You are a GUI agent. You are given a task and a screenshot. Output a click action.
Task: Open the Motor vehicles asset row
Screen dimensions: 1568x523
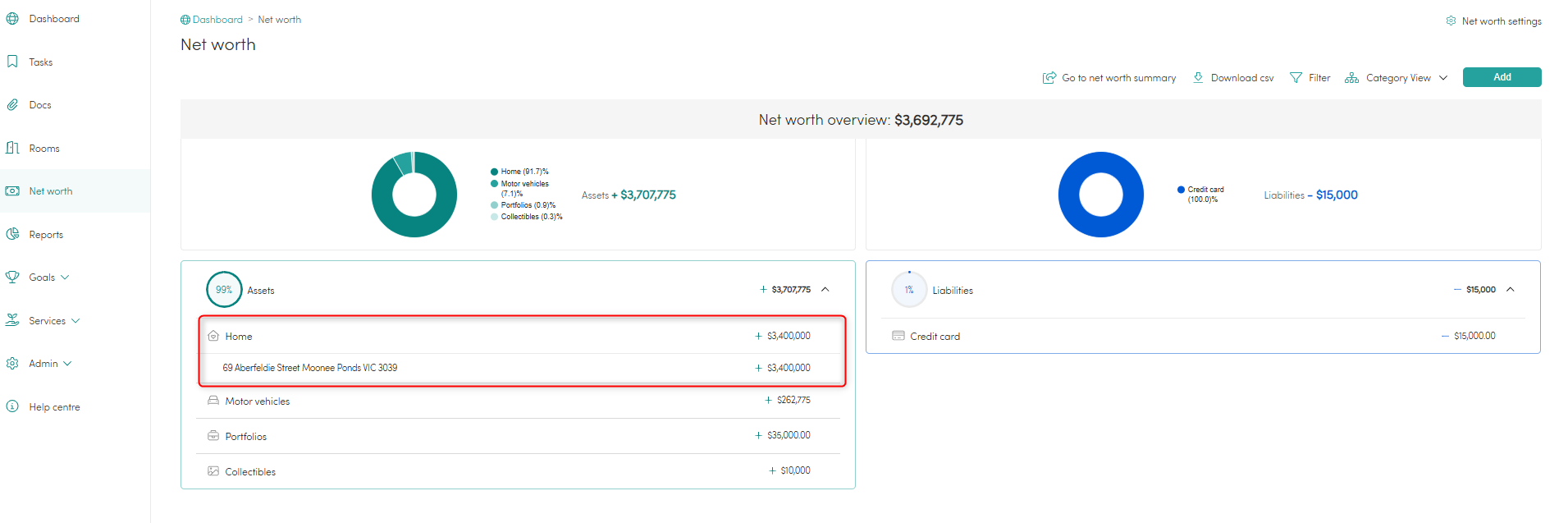click(x=258, y=401)
